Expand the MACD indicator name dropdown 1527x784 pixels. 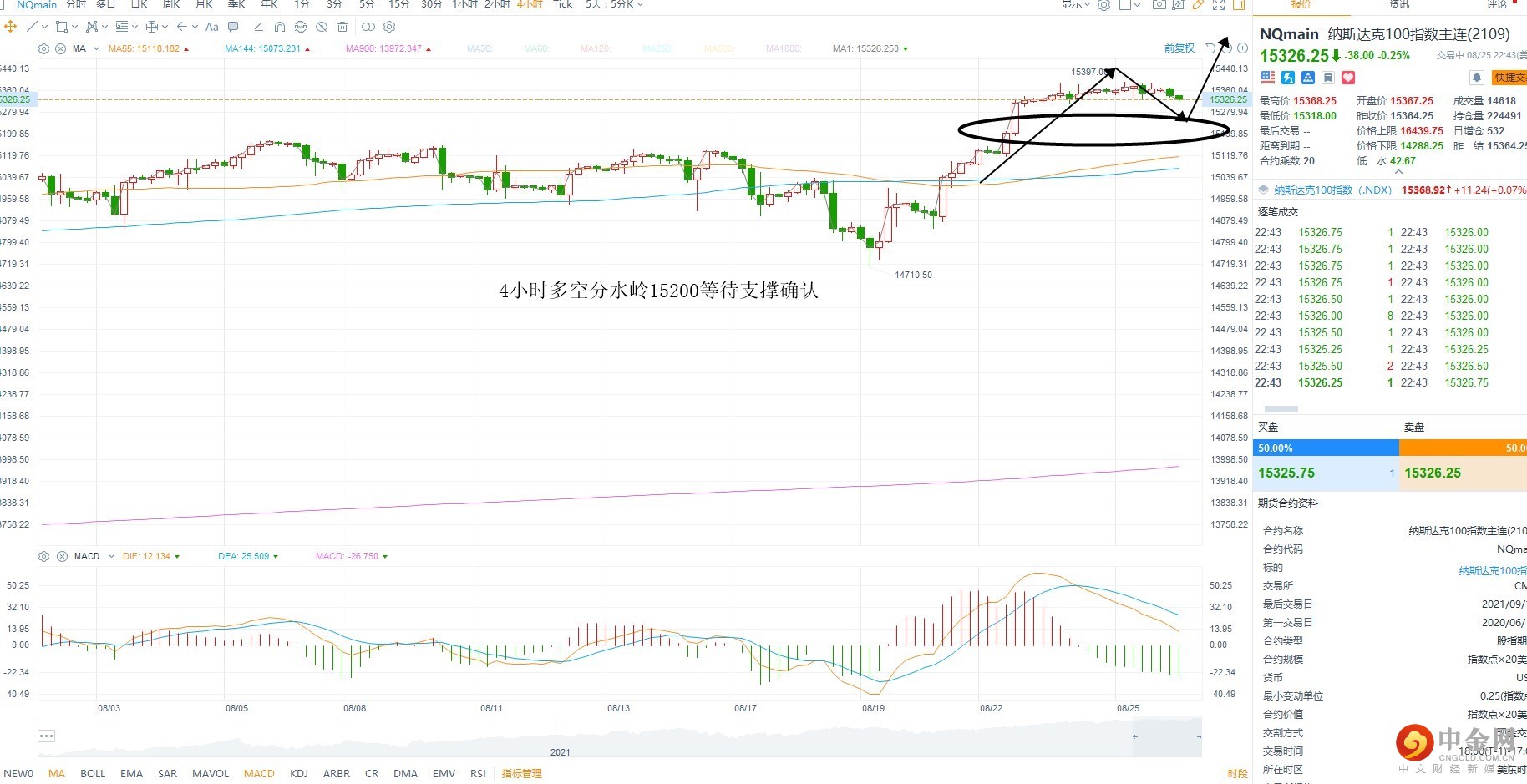[x=111, y=556]
